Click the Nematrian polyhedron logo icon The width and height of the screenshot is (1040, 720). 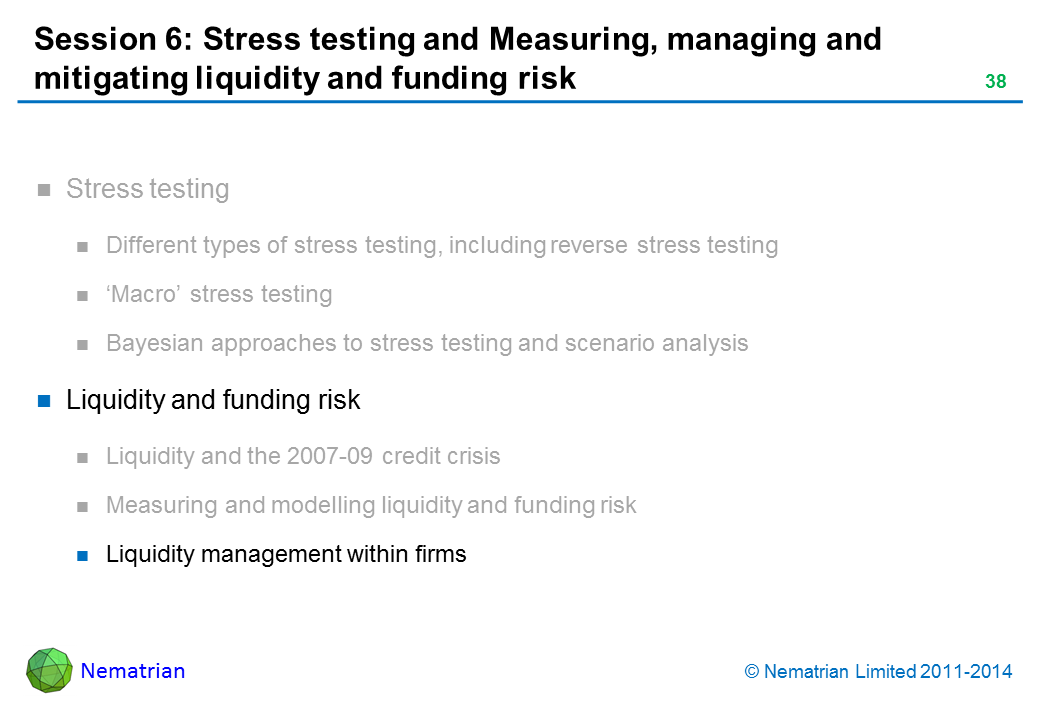[x=49, y=670]
